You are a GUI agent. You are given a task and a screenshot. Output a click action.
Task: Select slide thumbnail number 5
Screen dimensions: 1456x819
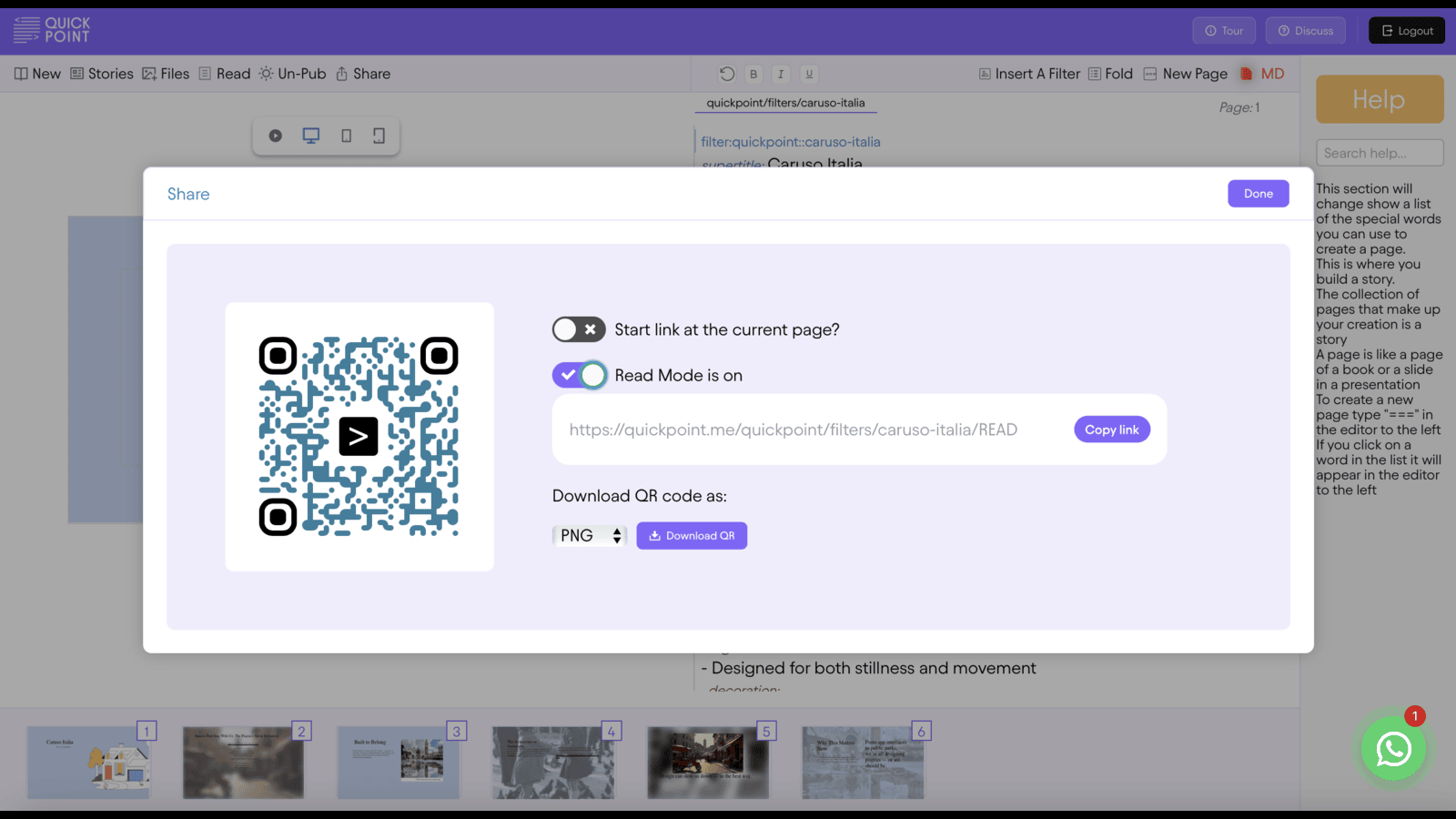(708, 762)
